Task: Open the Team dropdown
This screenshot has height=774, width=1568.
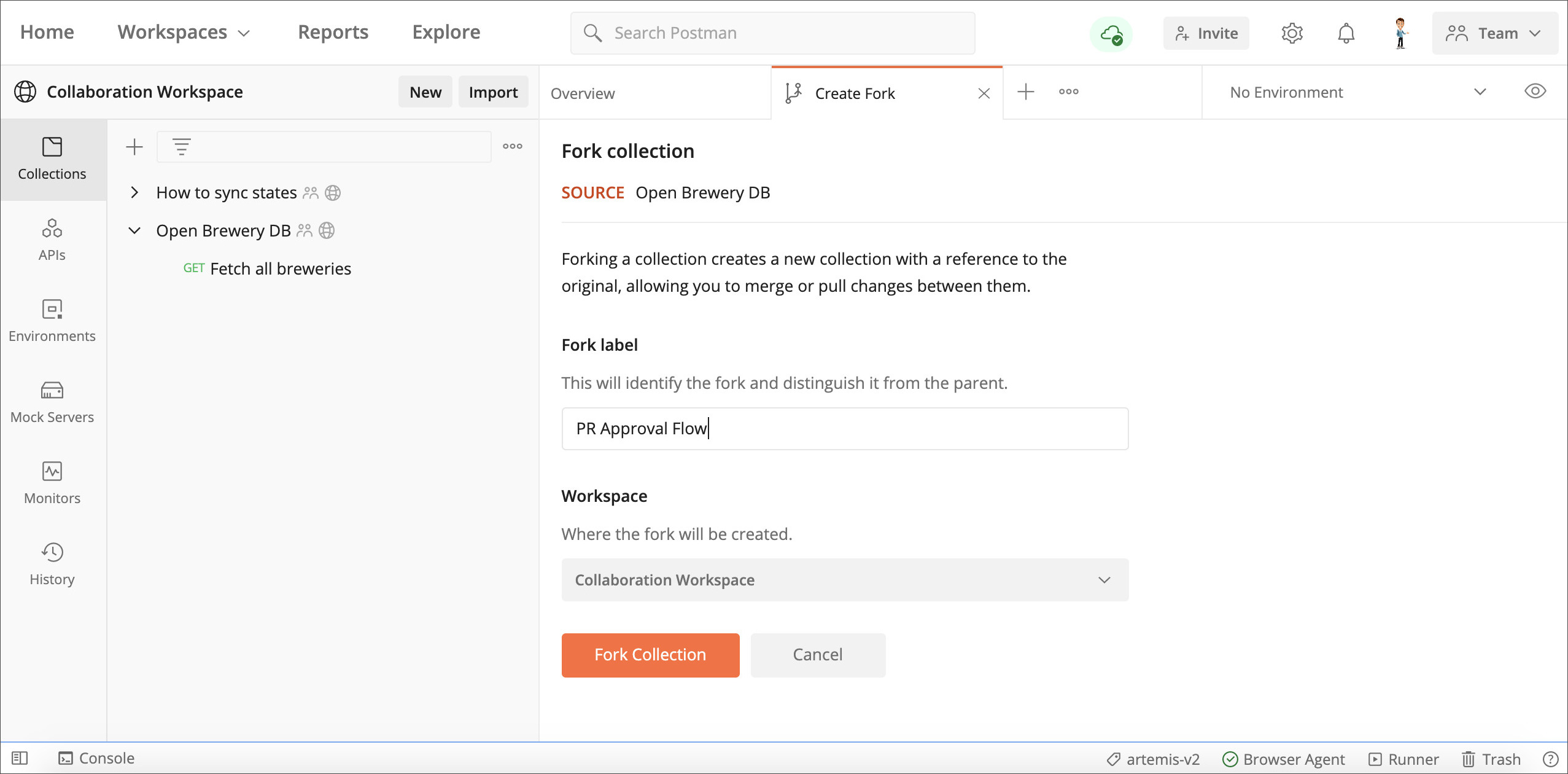Action: (1495, 33)
